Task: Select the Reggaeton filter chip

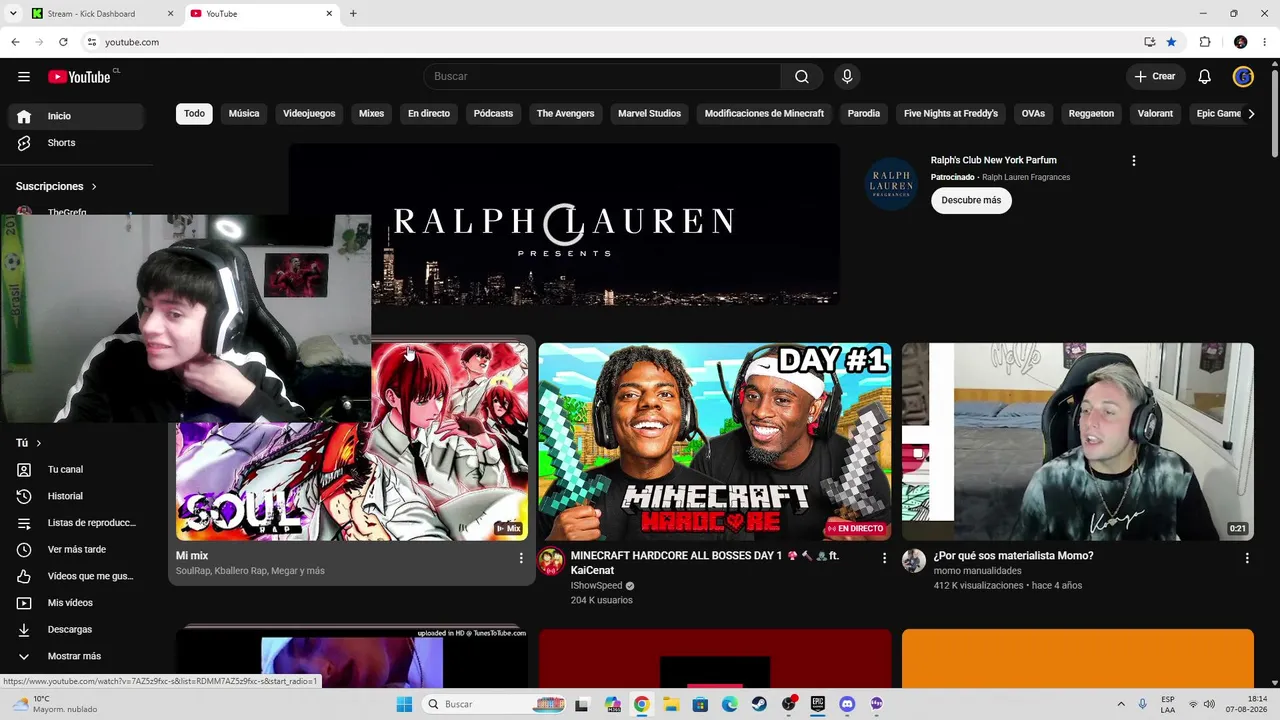Action: pos(1091,114)
